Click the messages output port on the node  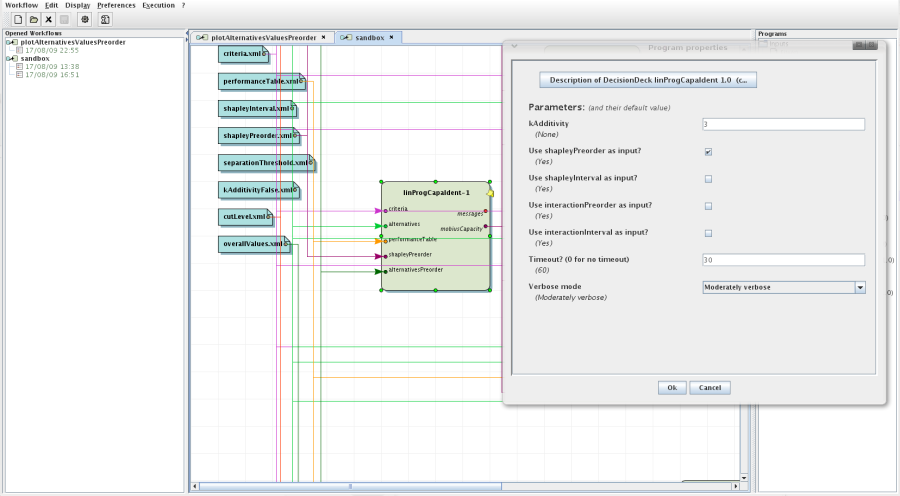pyautogui.click(x=486, y=211)
